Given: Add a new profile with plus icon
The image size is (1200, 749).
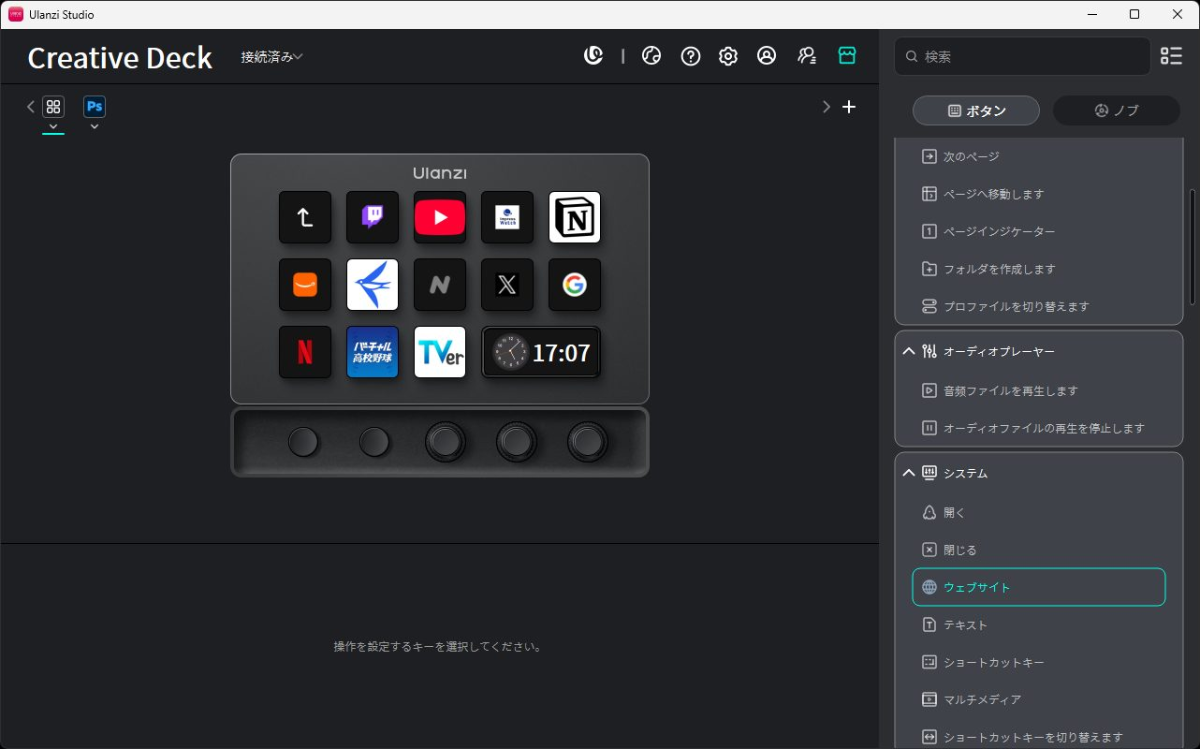Looking at the screenshot, I should [x=849, y=107].
